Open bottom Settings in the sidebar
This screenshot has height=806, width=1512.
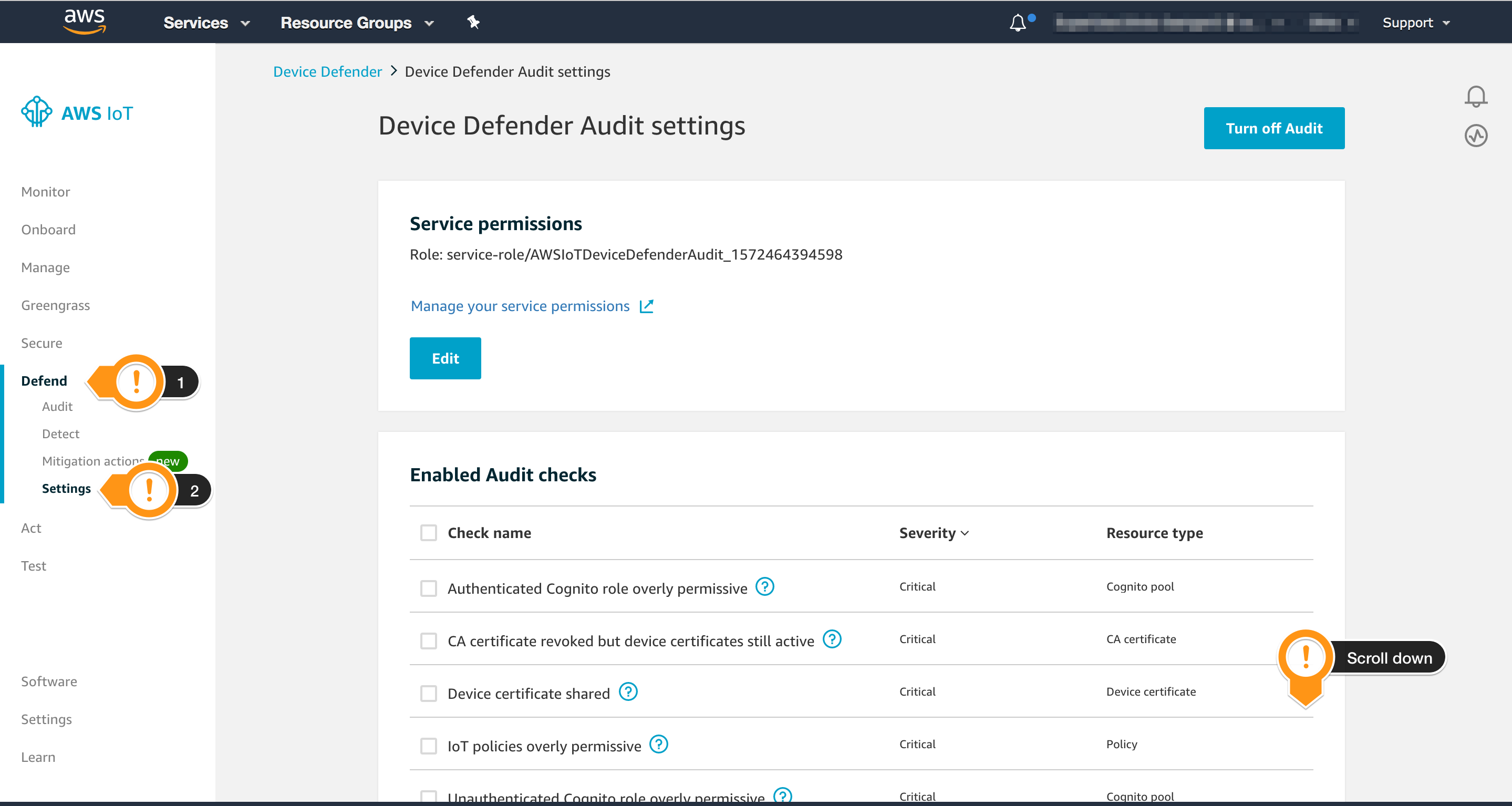pos(46,719)
